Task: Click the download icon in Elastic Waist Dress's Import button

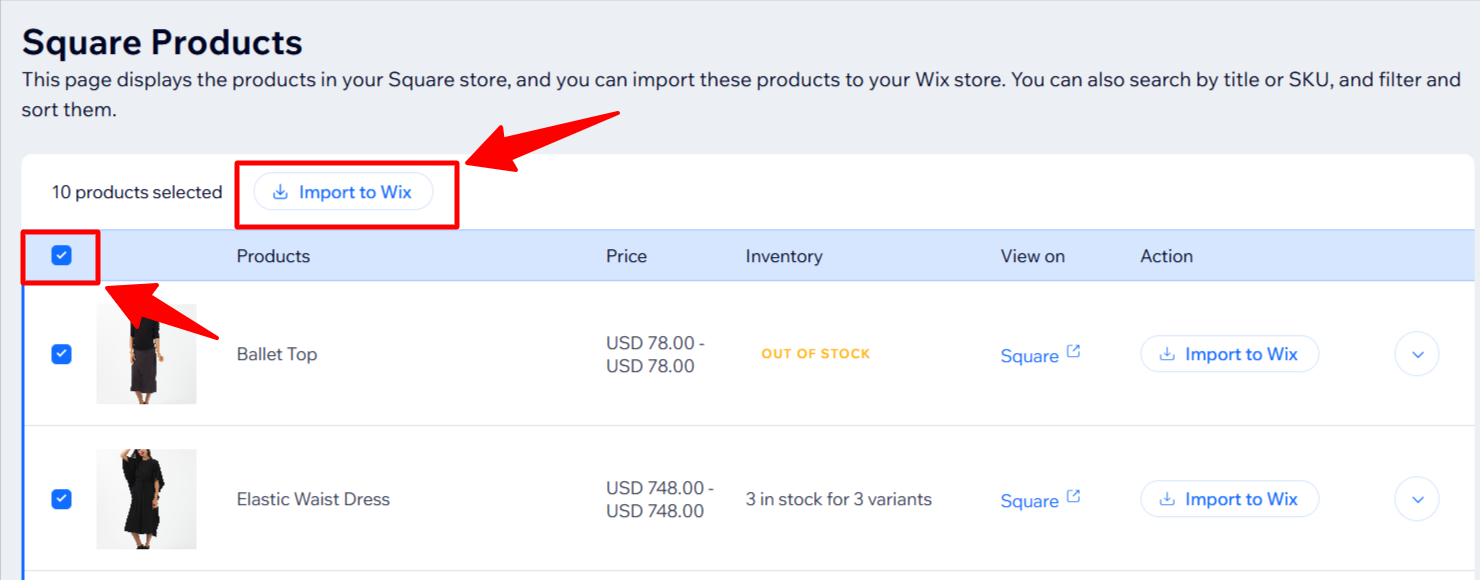Action: [x=1166, y=499]
